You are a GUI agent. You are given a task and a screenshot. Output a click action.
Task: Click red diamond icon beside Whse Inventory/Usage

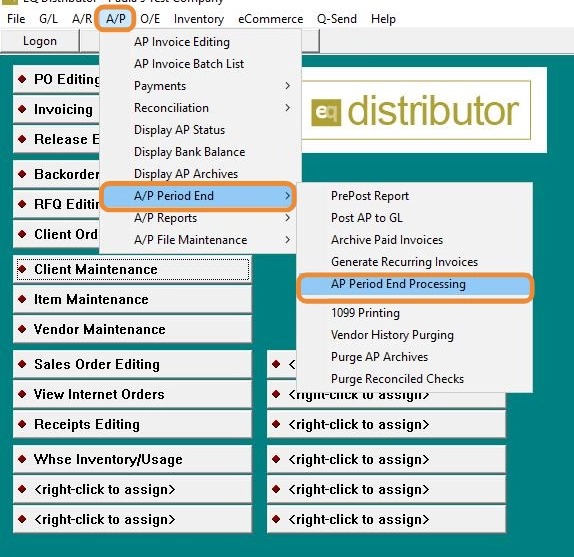[22, 459]
